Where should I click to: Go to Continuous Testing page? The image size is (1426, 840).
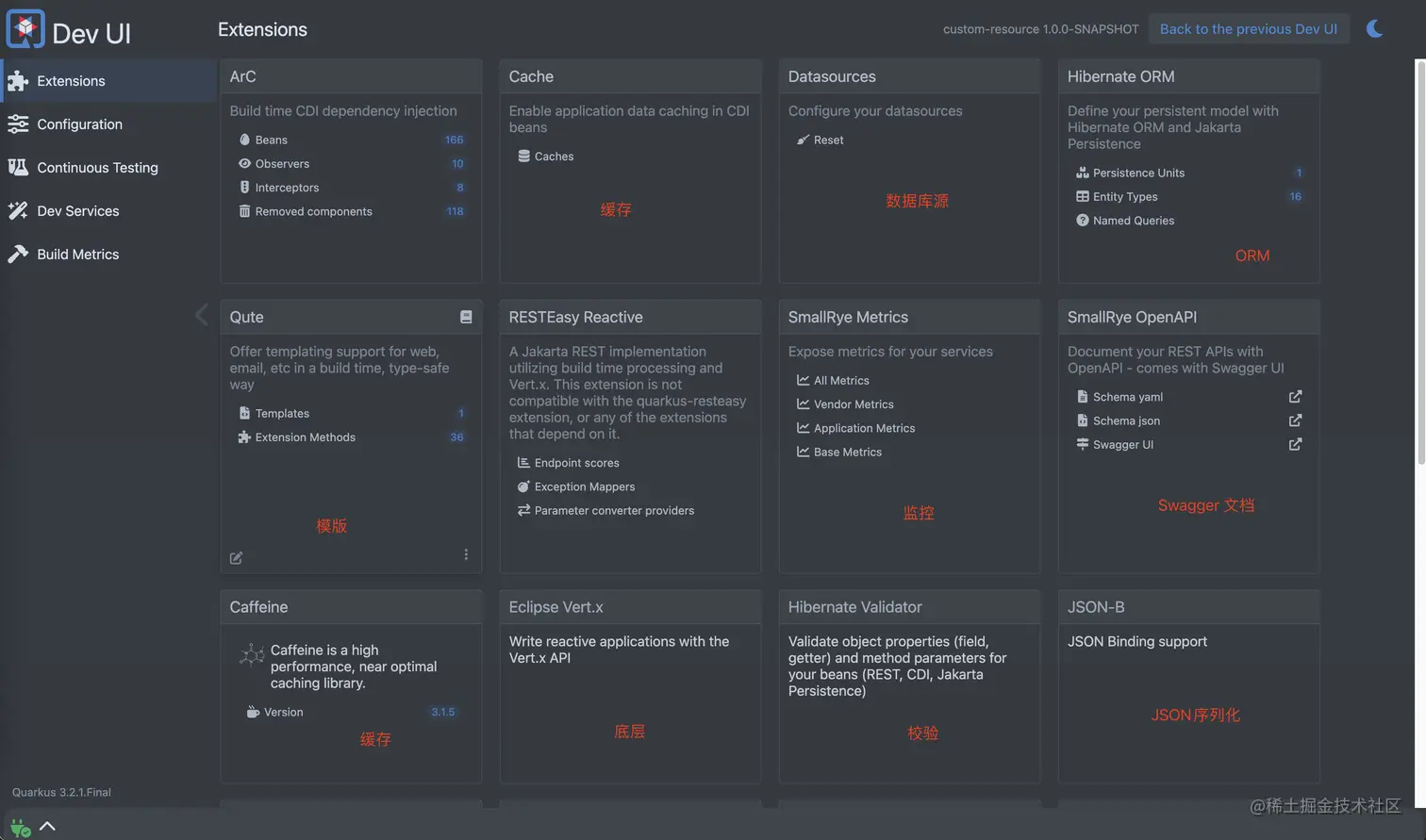(x=97, y=168)
